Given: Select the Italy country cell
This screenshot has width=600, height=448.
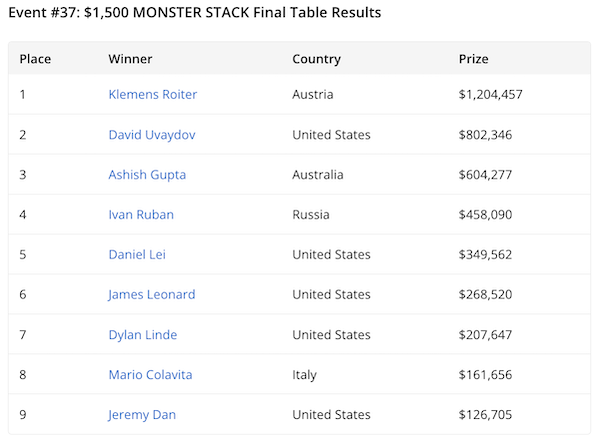Looking at the screenshot, I should (x=304, y=374).
